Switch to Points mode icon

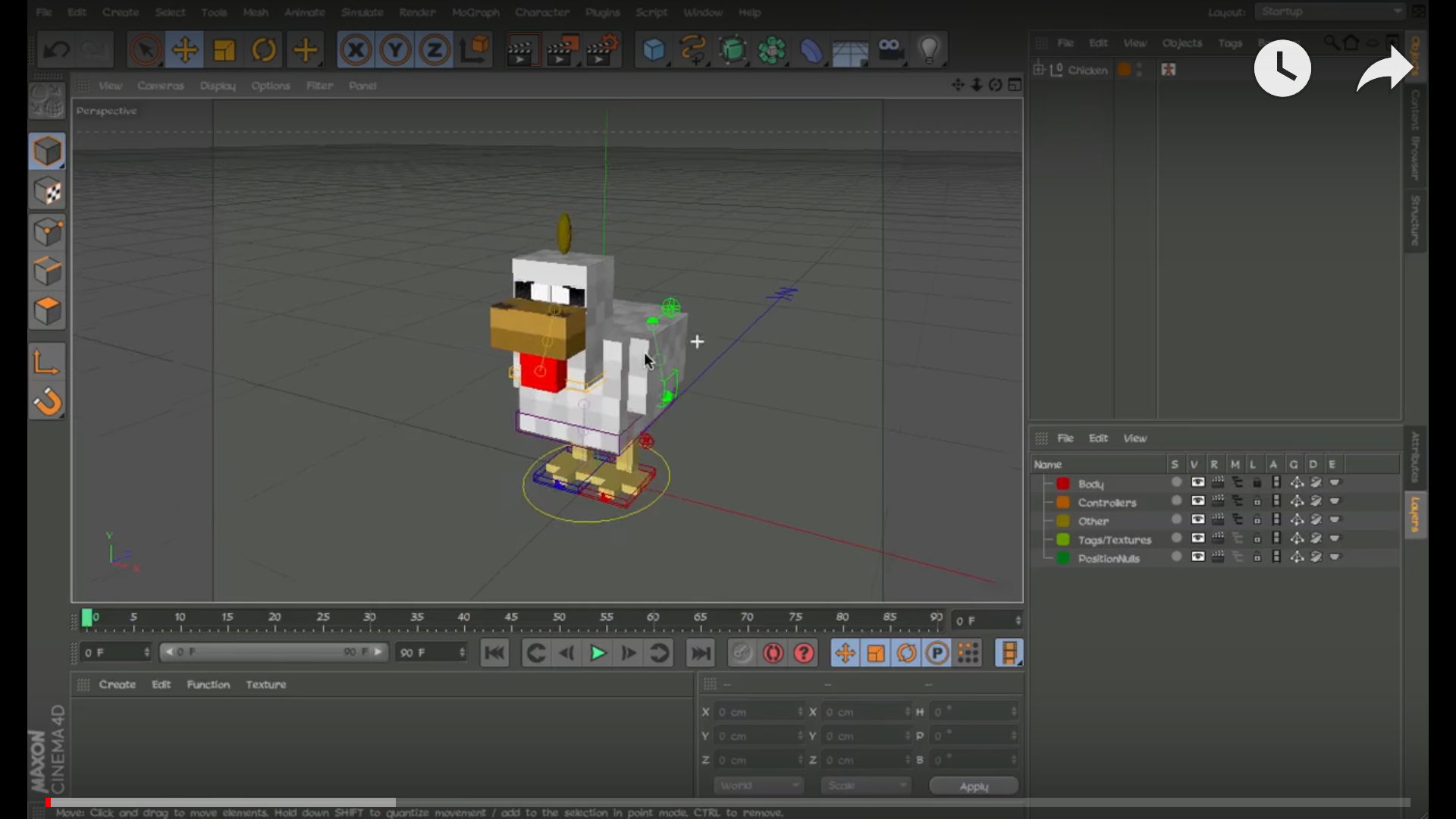(47, 232)
